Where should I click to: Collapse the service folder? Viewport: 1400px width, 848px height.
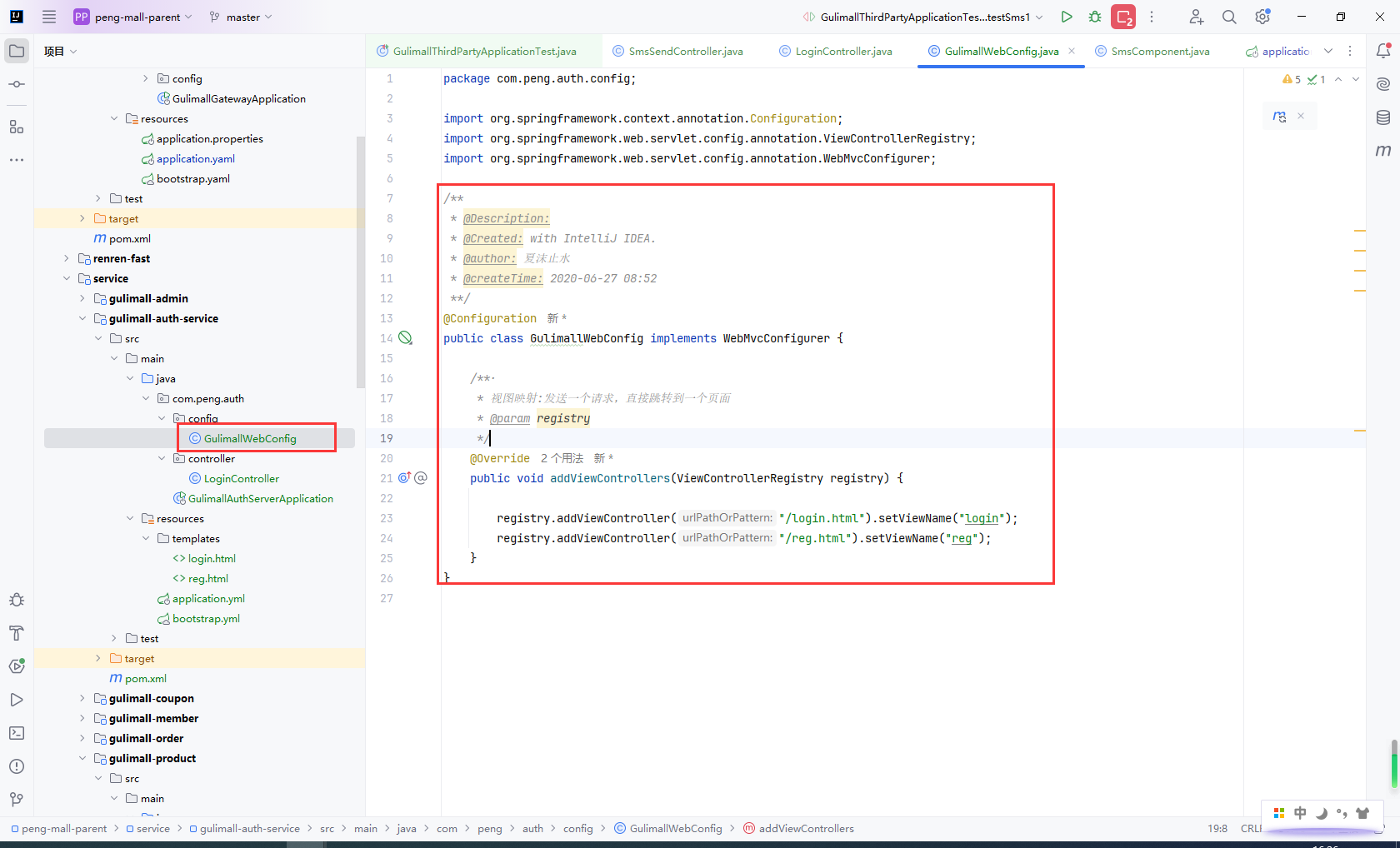[67, 278]
